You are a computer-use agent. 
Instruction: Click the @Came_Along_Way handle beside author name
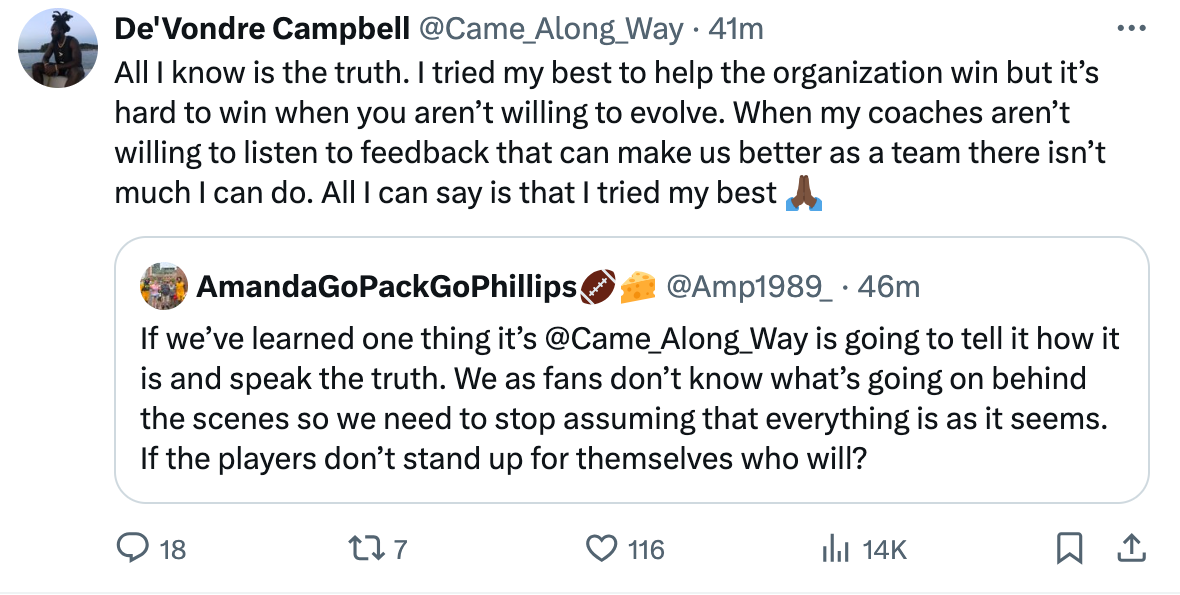pos(549,30)
